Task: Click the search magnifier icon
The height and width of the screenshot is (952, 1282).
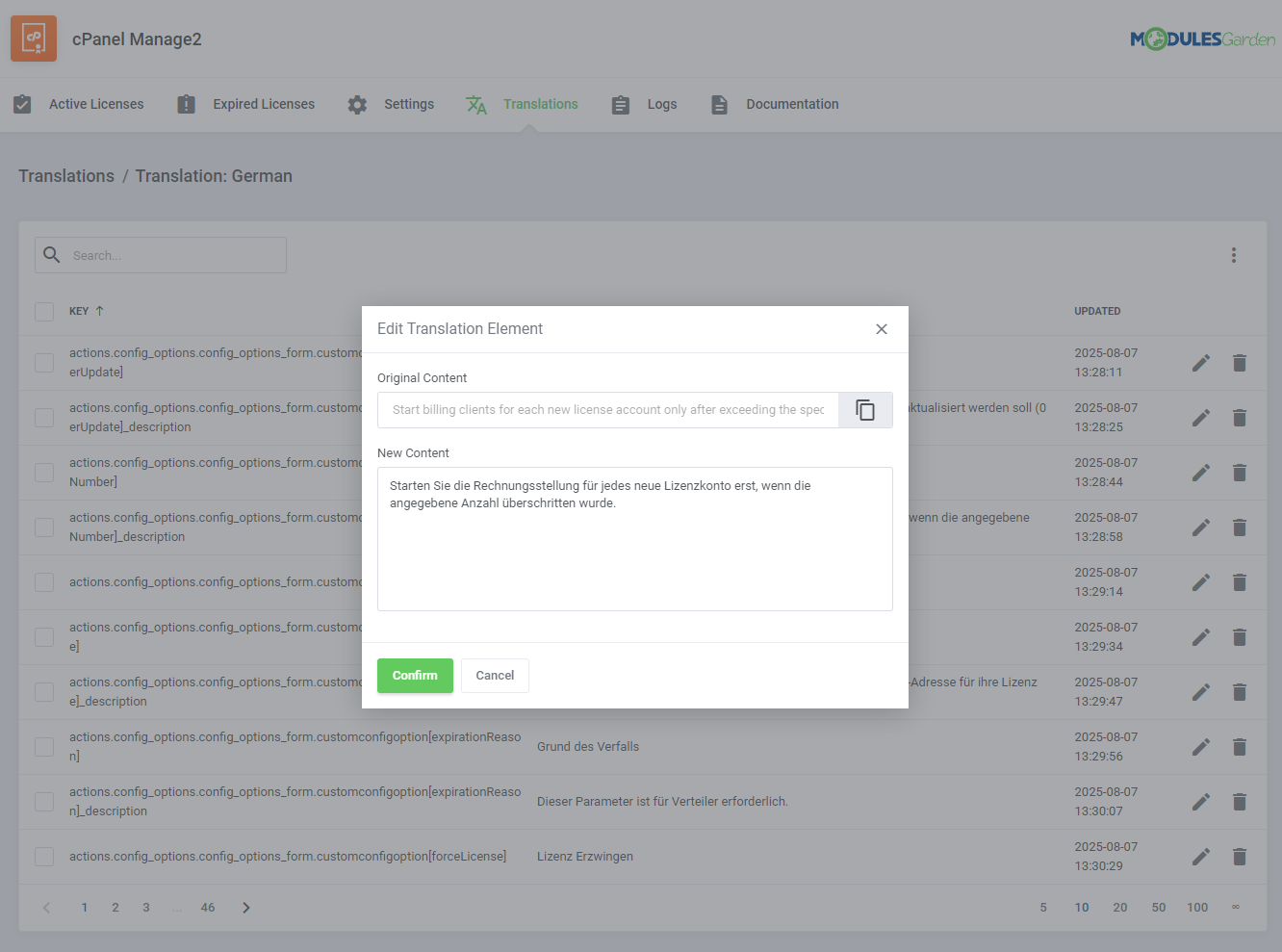Action: [x=52, y=254]
